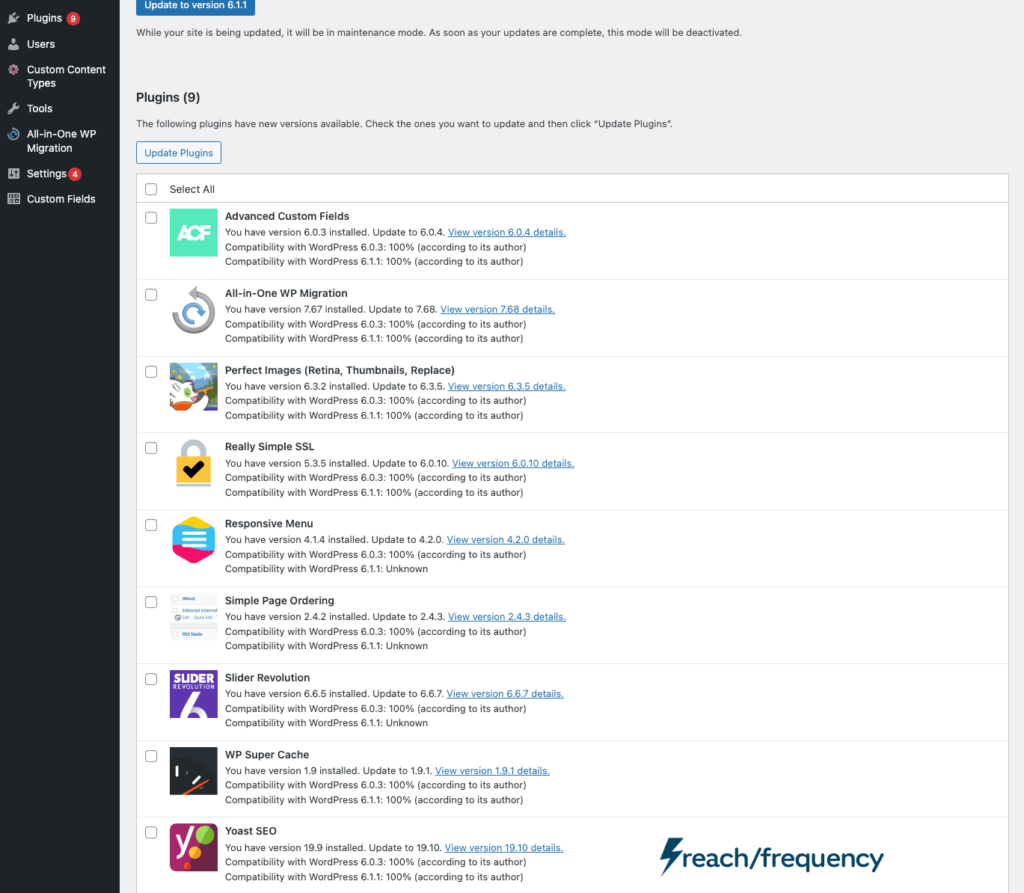This screenshot has width=1024, height=893.
Task: Open the All-in-One WP Migration sidebar menu
Action: [59, 141]
